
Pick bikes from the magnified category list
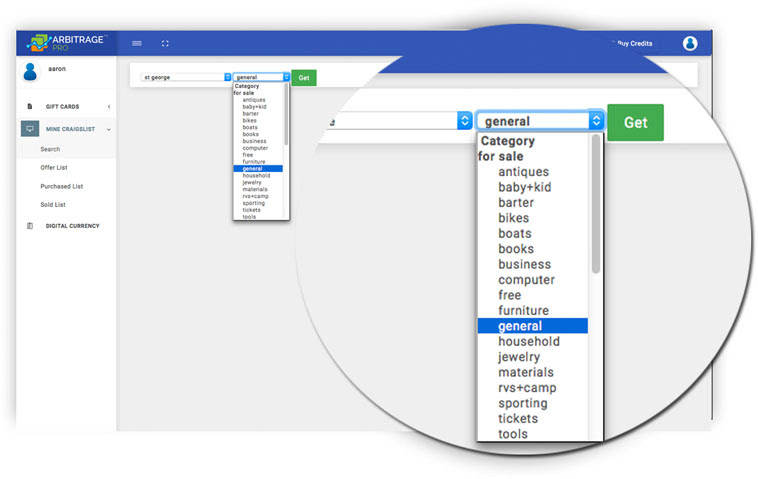513,218
